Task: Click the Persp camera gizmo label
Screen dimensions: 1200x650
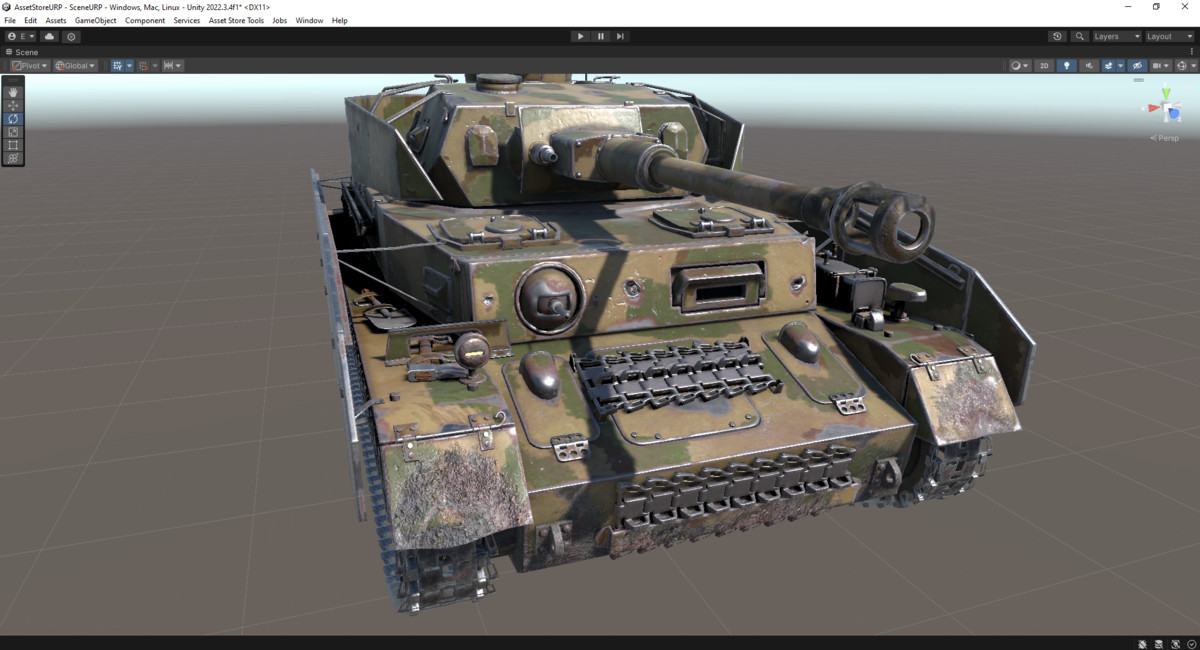Action: point(1163,137)
